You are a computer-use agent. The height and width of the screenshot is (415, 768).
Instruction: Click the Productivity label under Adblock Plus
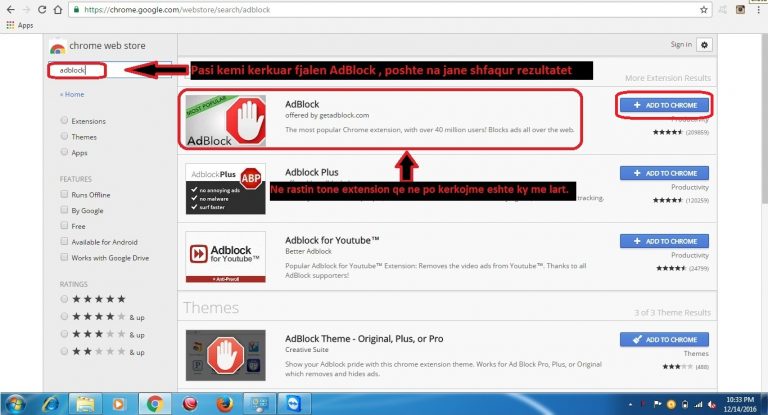point(690,187)
